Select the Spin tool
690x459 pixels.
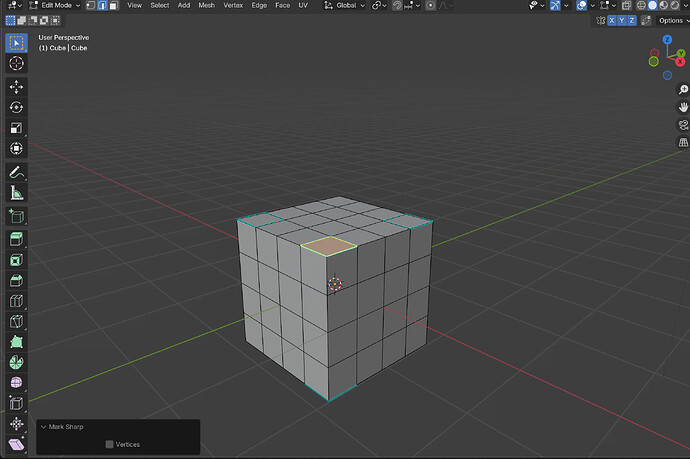pyautogui.click(x=16, y=362)
